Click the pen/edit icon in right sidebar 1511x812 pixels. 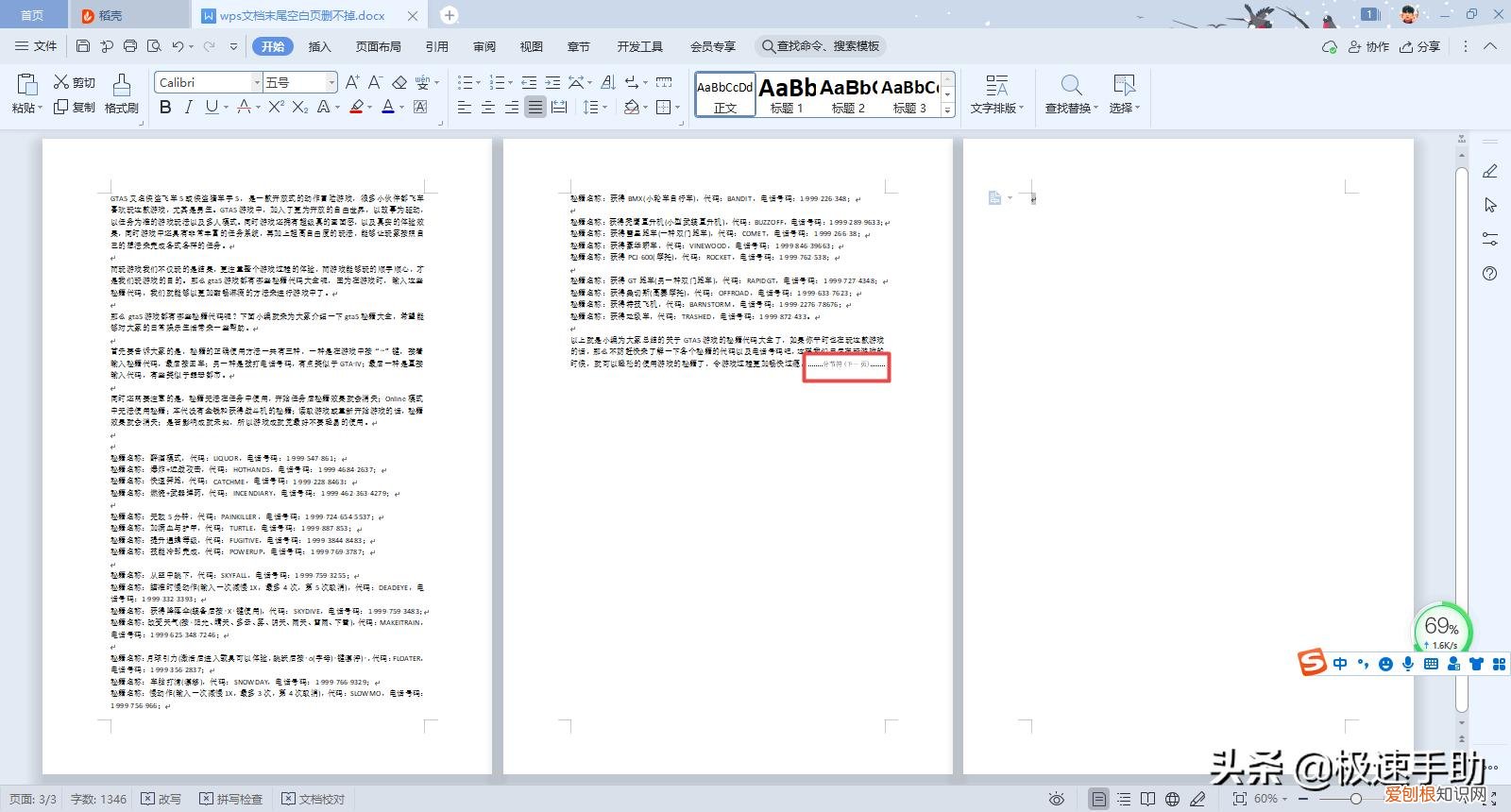[1490, 171]
